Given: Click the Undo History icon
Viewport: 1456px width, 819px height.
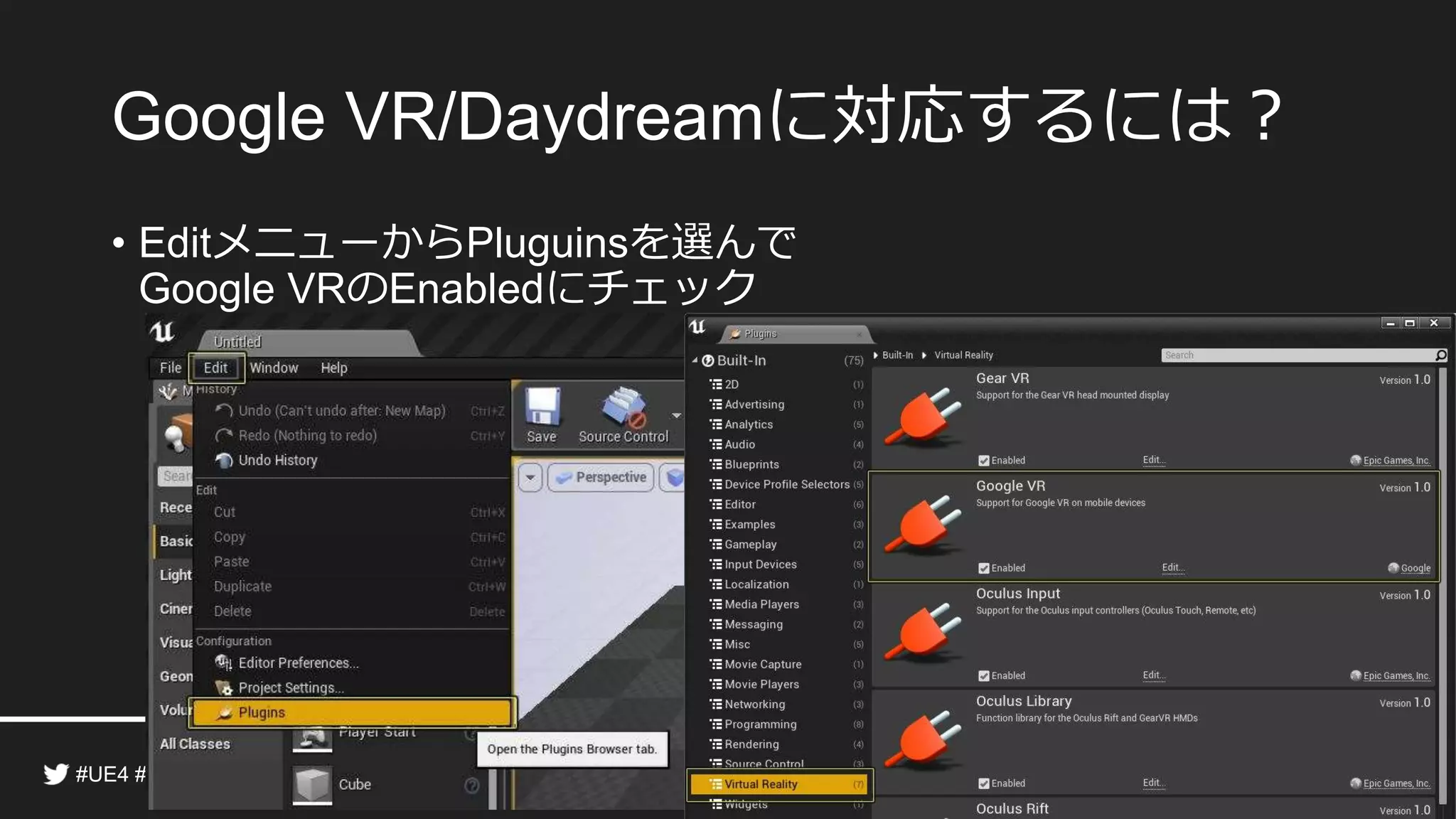Looking at the screenshot, I should click(x=224, y=460).
